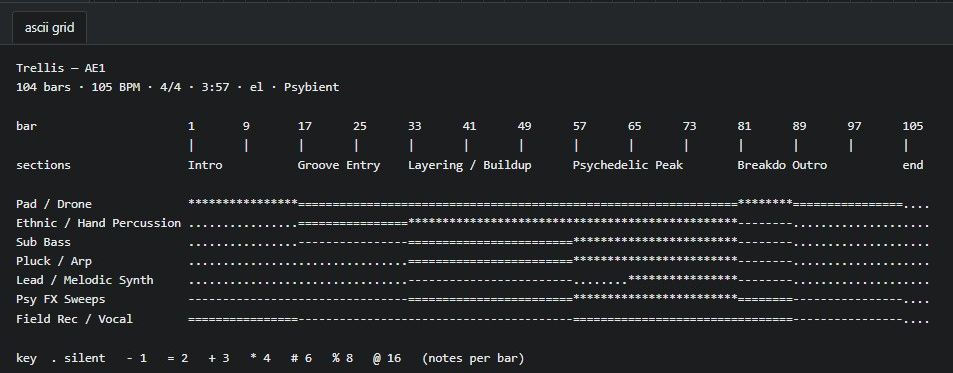The width and height of the screenshot is (953, 373).
Task: Click the 'Pad / Drone' track name
Action: pyautogui.click(x=53, y=204)
